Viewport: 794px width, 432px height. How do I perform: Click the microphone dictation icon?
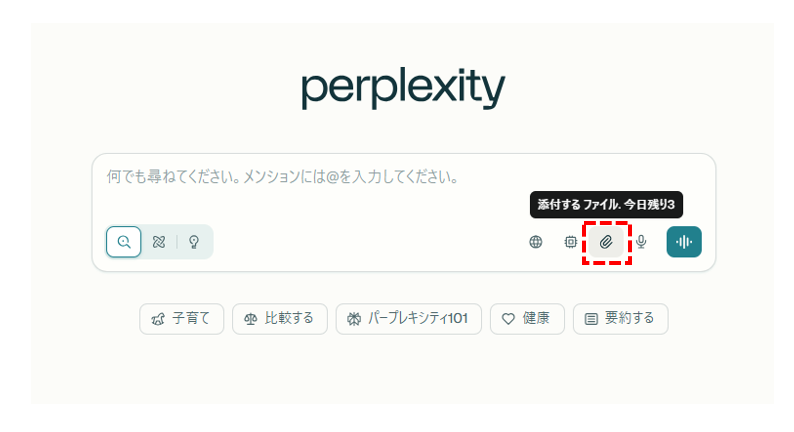[x=641, y=242]
